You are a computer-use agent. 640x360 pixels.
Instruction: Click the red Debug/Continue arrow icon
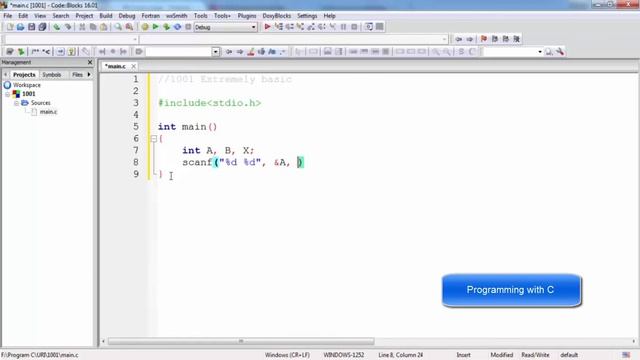[x=267, y=27]
